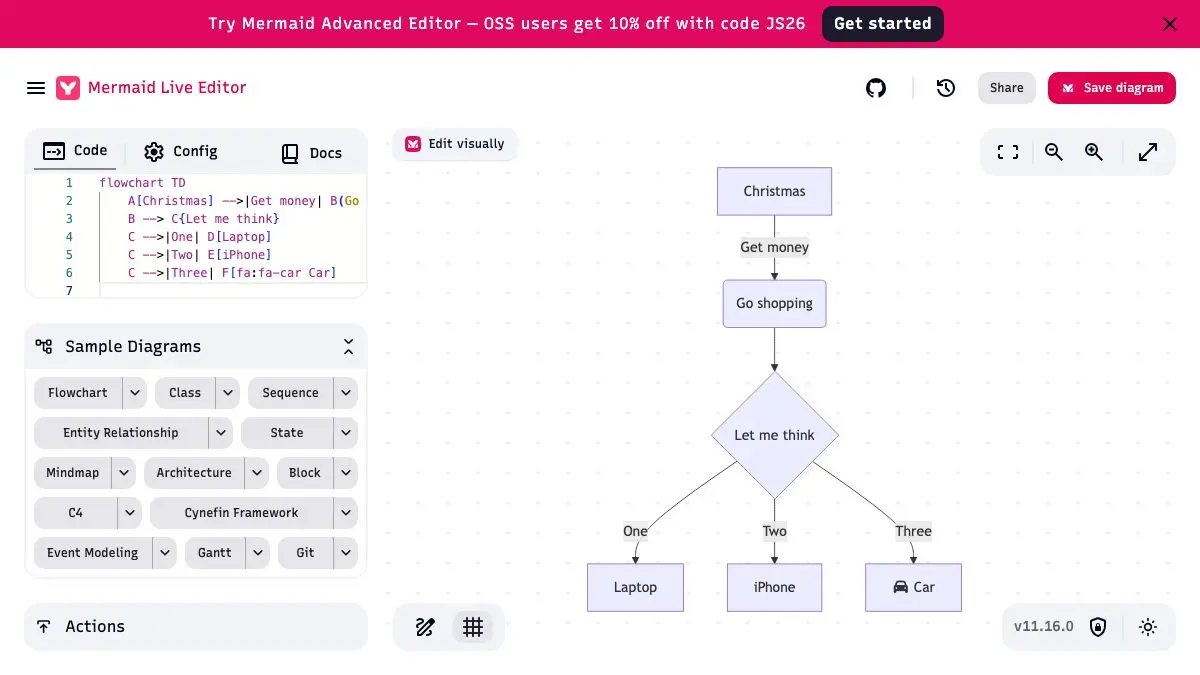Select the Christmas node
The width and height of the screenshot is (1200, 675).
[x=775, y=191]
